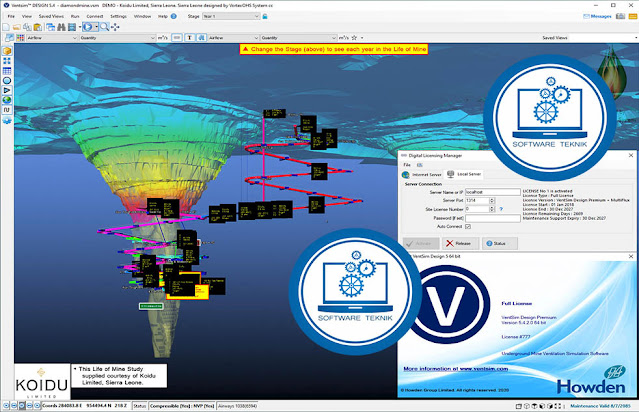
Task: Open the Messages link
Action: 597,16
